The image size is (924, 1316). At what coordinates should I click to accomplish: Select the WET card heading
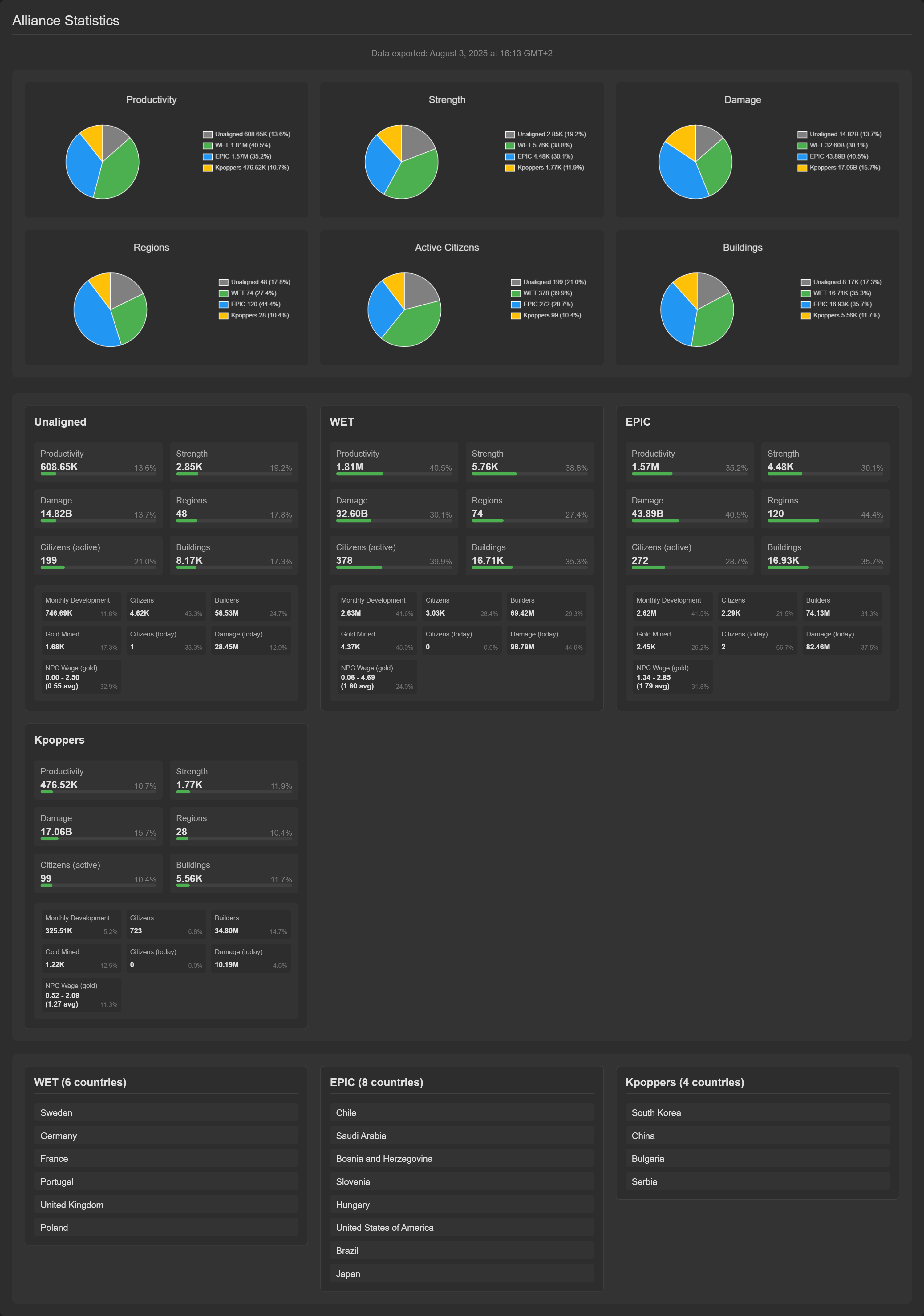342,422
